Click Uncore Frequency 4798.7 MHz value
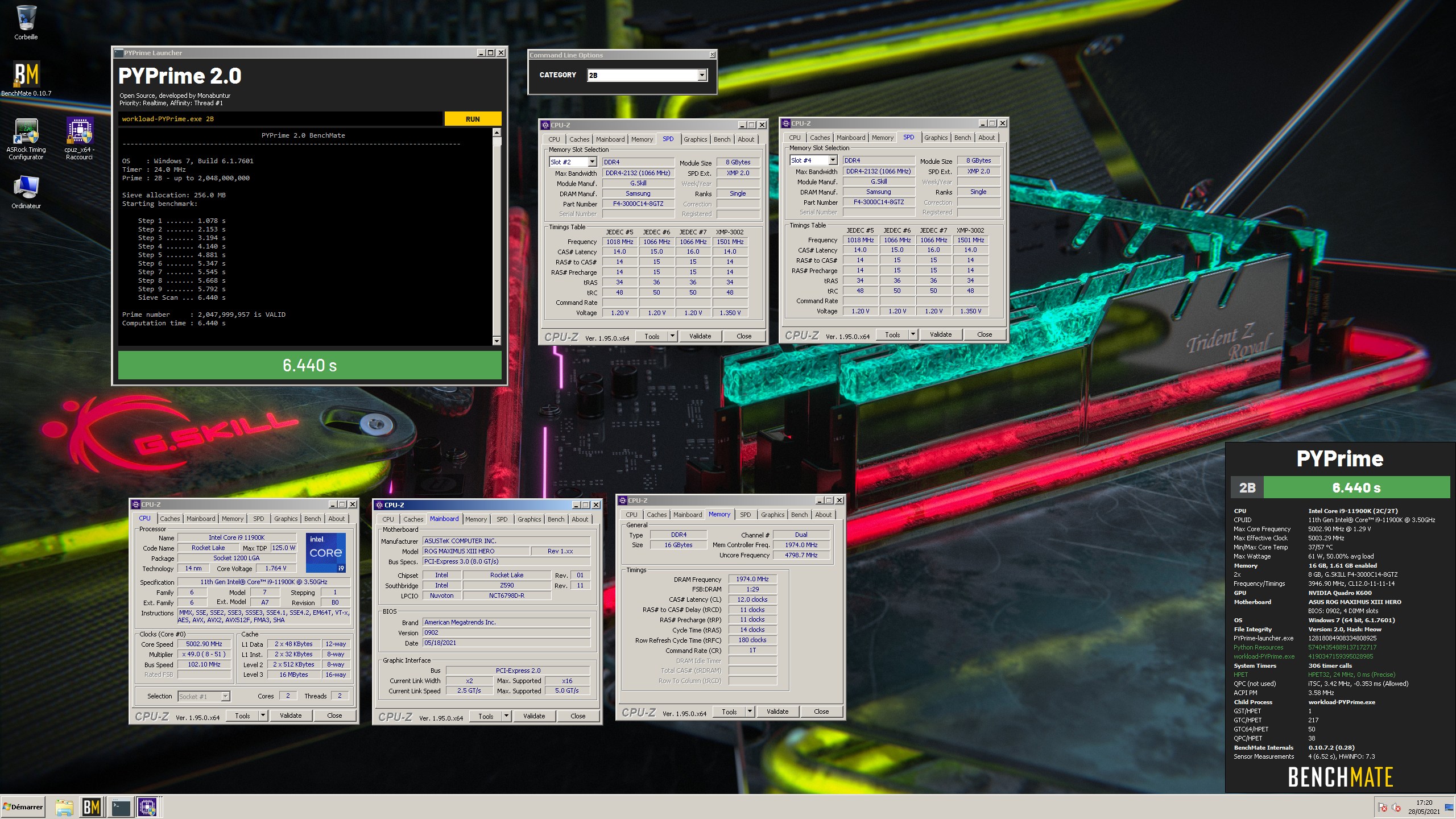1456x819 pixels. (801, 555)
